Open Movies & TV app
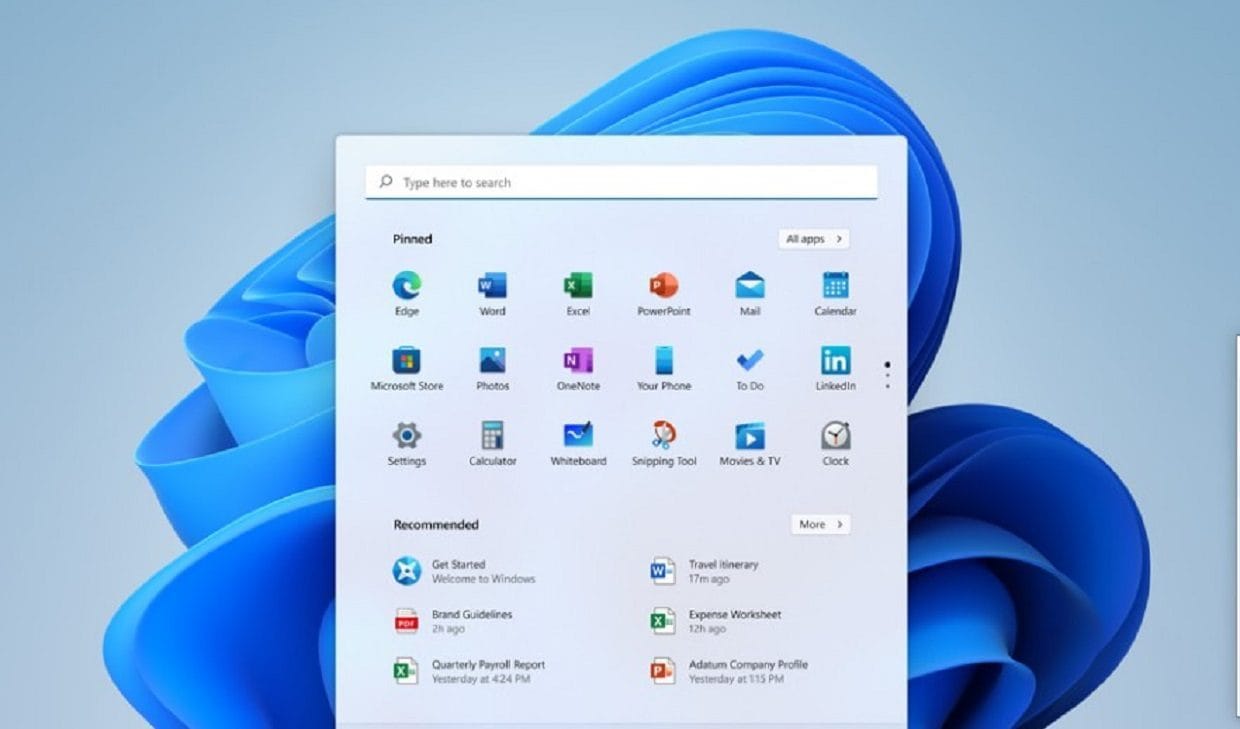The width and height of the screenshot is (1240, 729). coord(750,444)
